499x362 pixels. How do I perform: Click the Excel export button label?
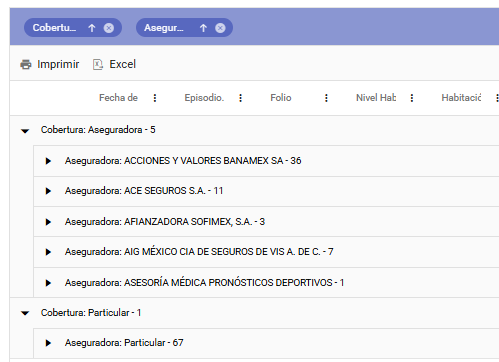point(122,64)
